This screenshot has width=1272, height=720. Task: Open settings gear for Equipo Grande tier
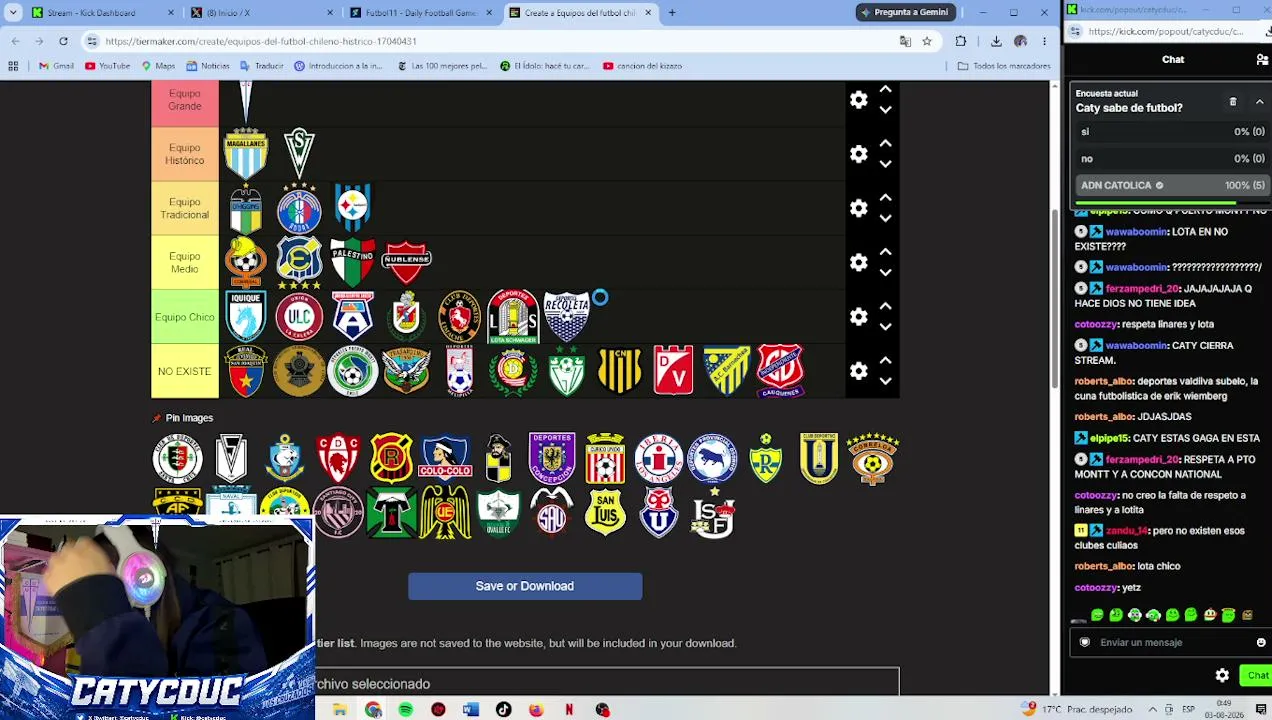(x=858, y=99)
